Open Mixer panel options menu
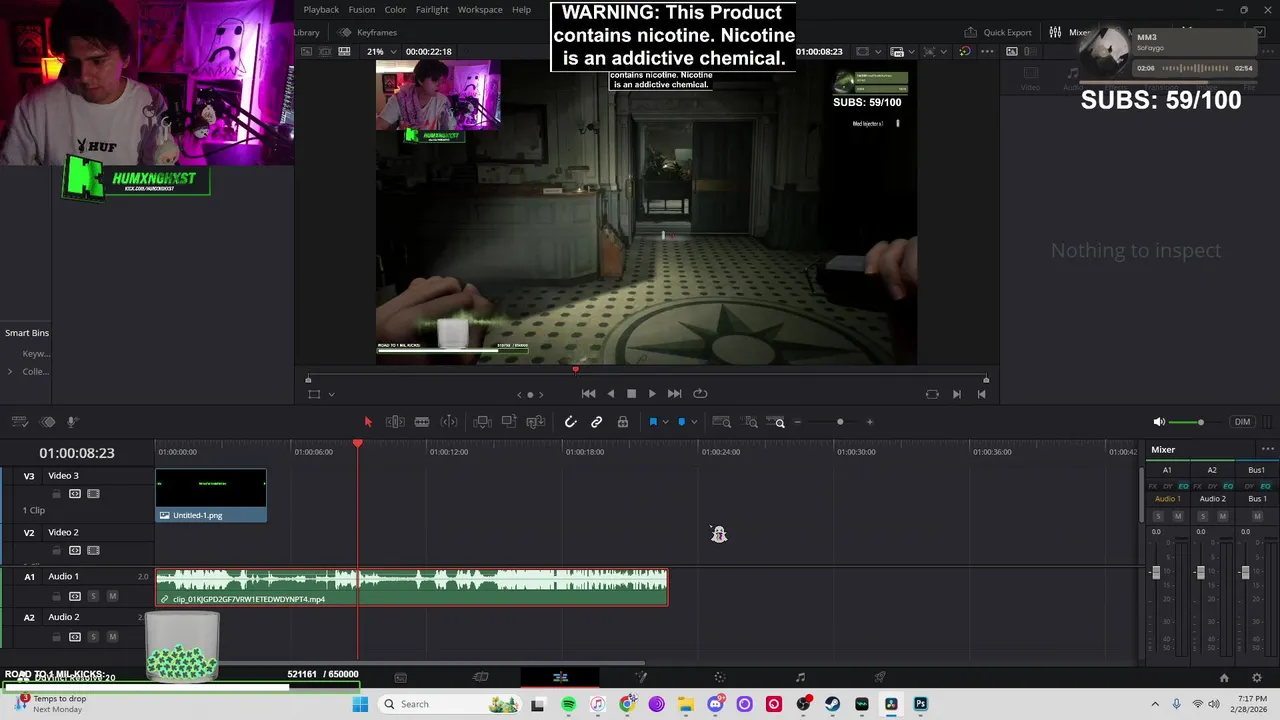Viewport: 1280px width, 720px height. coord(1267,450)
